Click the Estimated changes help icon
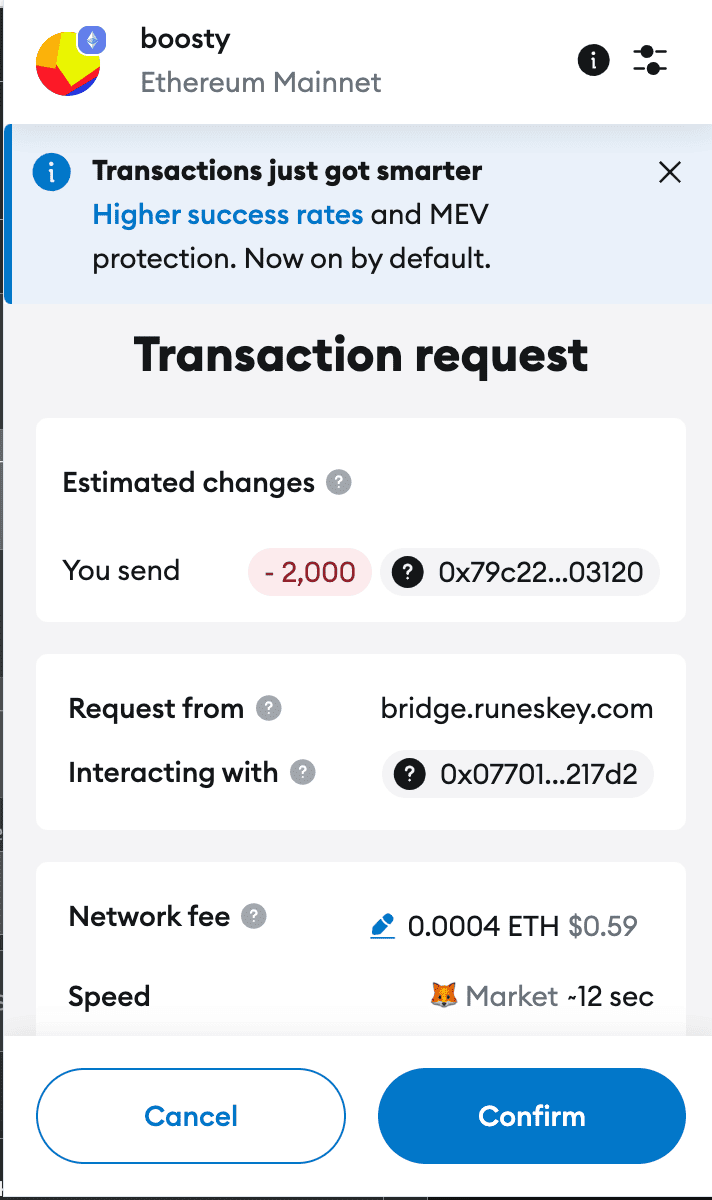This screenshot has width=712, height=1200. [x=338, y=482]
